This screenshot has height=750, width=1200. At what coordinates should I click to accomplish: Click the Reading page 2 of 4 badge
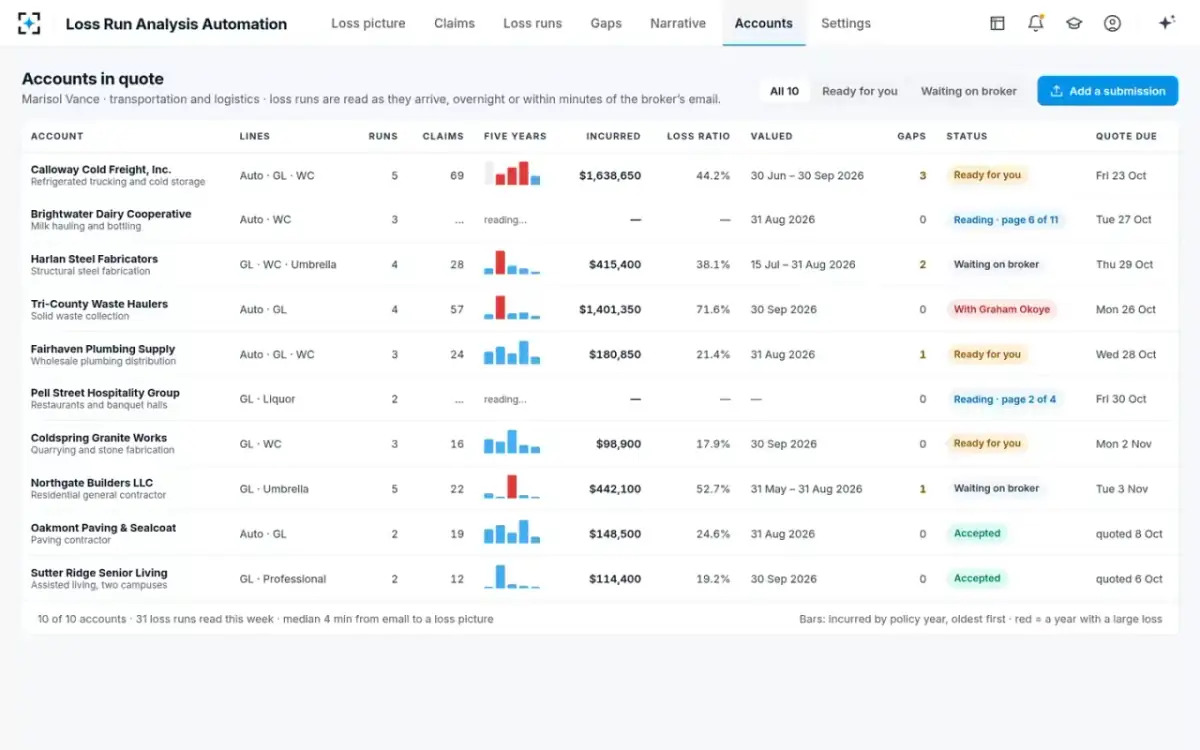coord(1004,399)
